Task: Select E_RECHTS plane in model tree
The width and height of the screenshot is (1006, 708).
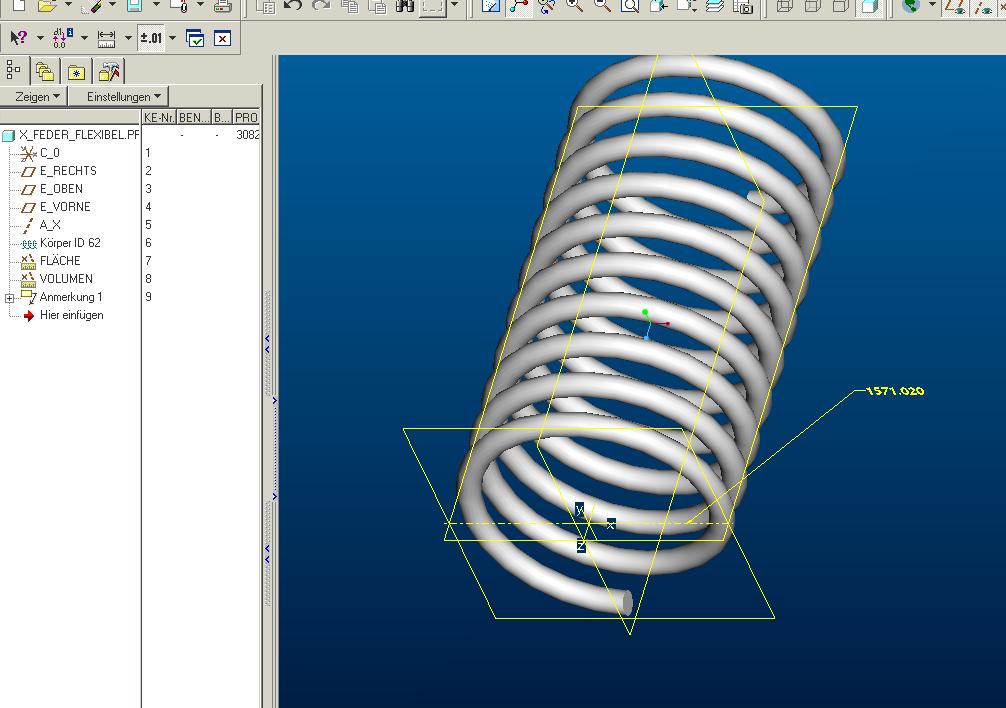Action: click(68, 171)
